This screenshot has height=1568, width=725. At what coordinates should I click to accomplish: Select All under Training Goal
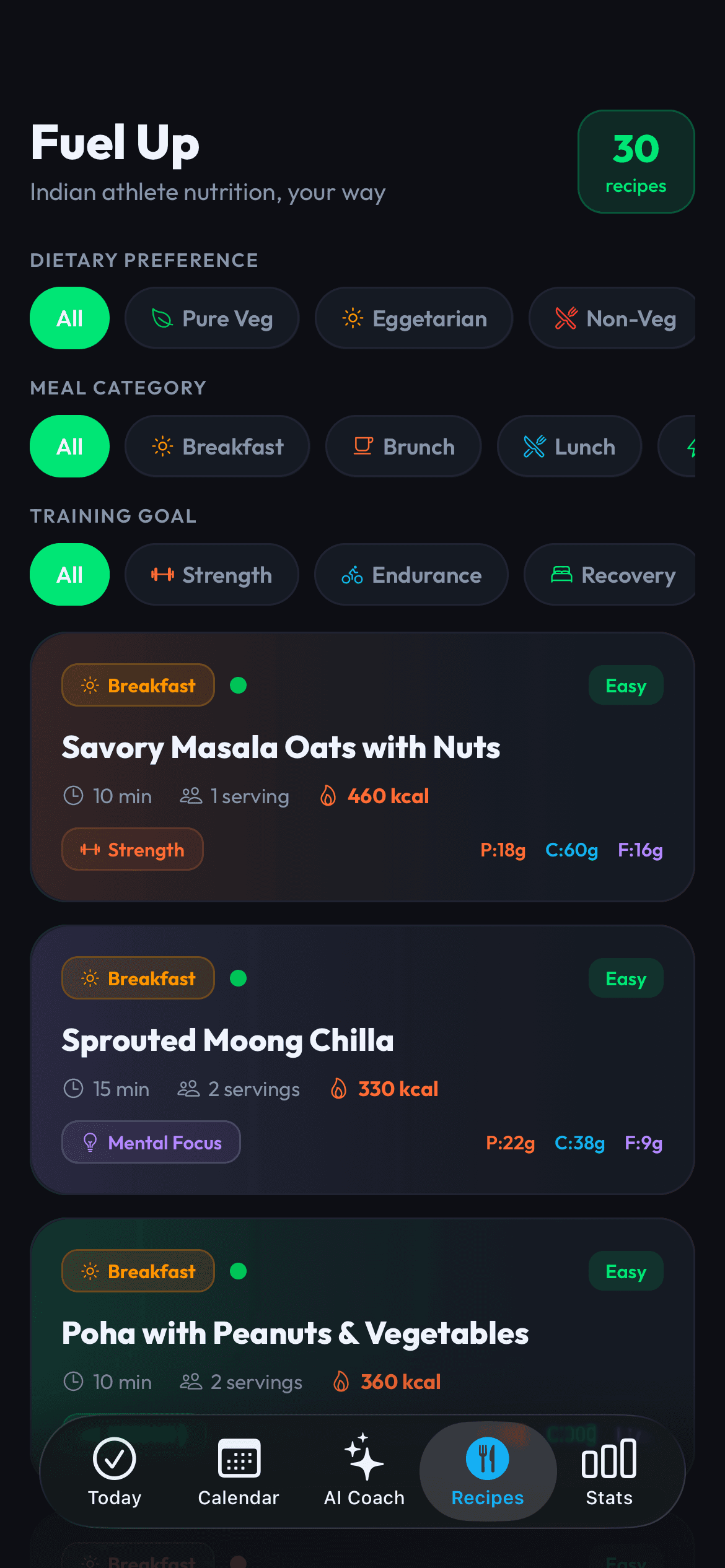tap(69, 575)
